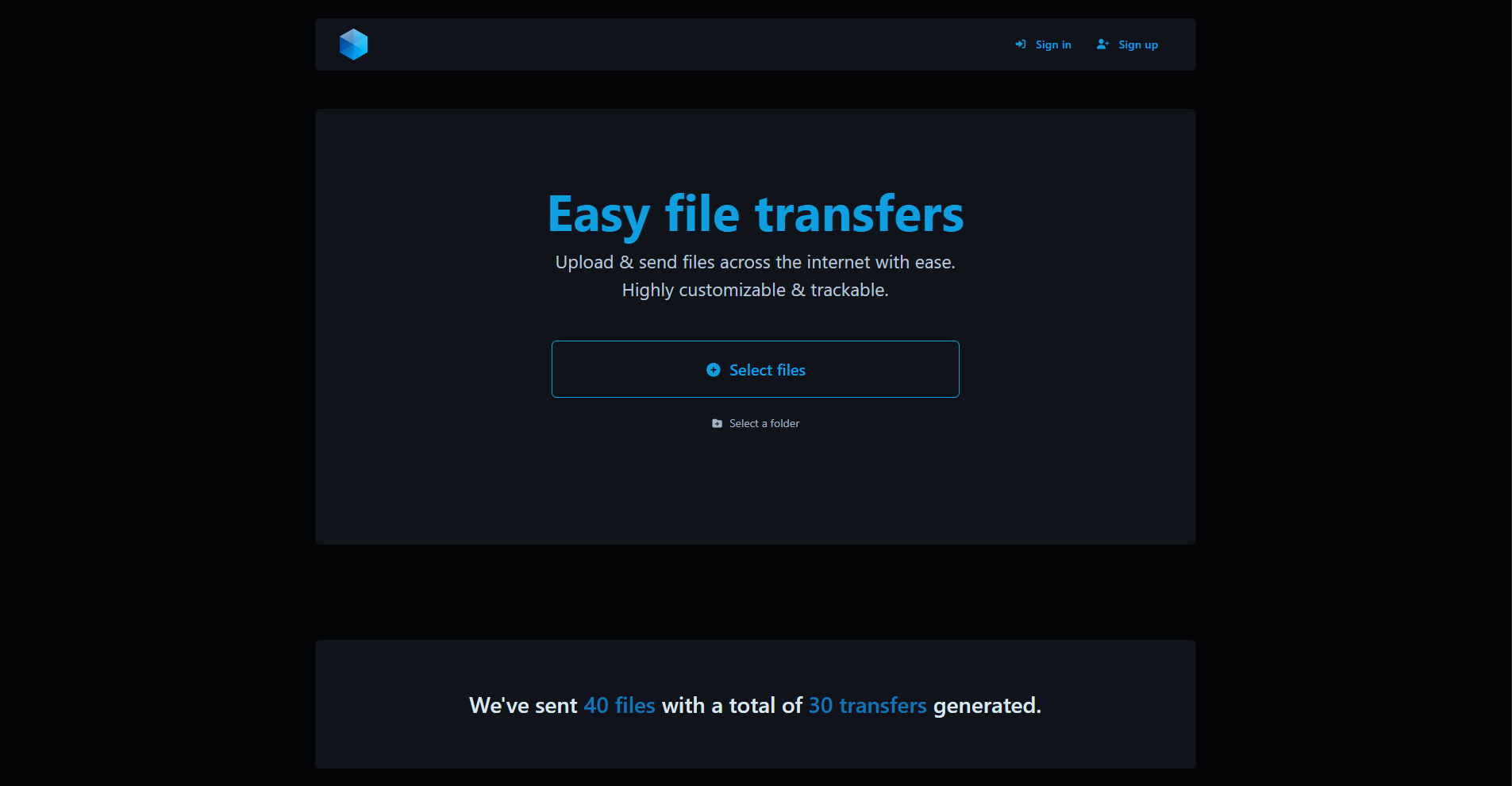Click the Sign in arrow icon
This screenshot has width=1512, height=786.
(x=1021, y=44)
